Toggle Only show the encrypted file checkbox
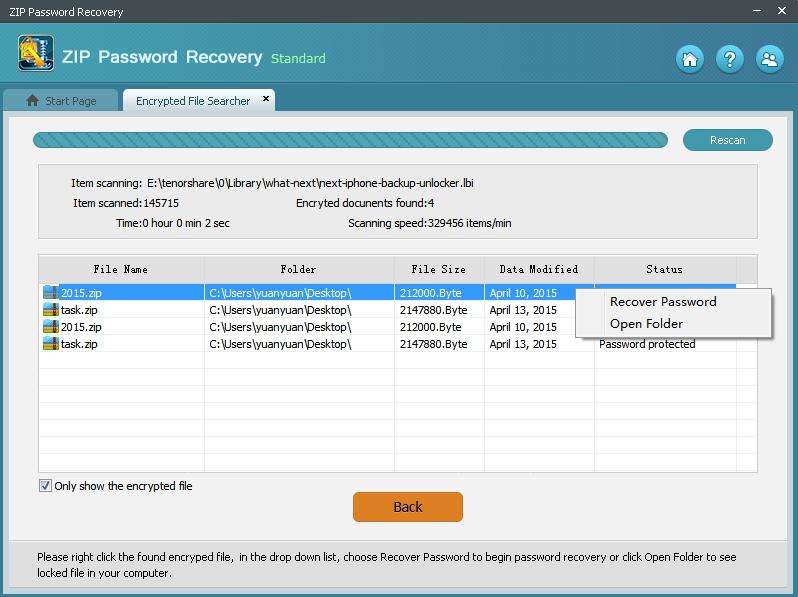The height and width of the screenshot is (597, 798). pos(45,486)
